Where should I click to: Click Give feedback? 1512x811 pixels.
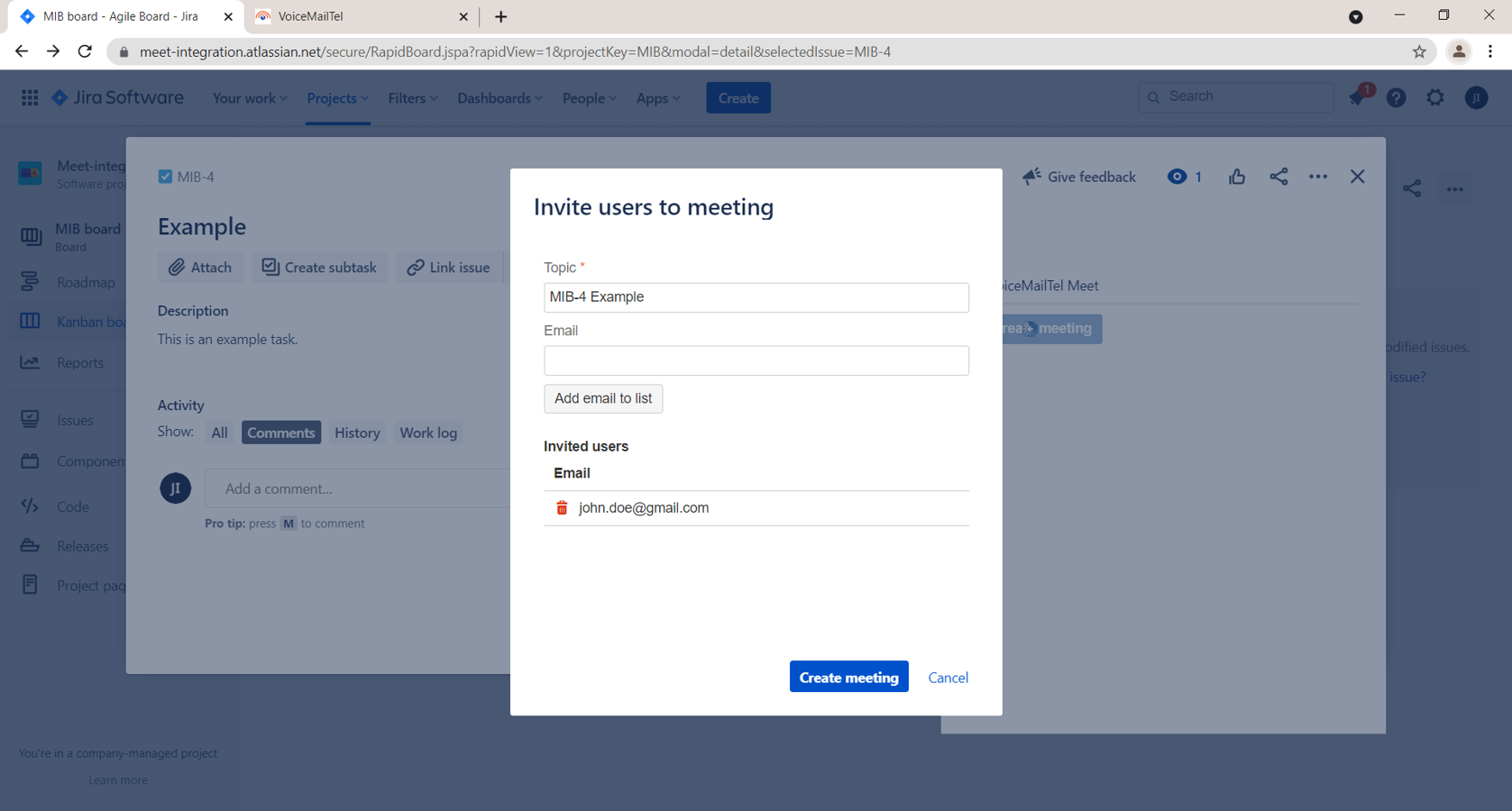(x=1079, y=177)
